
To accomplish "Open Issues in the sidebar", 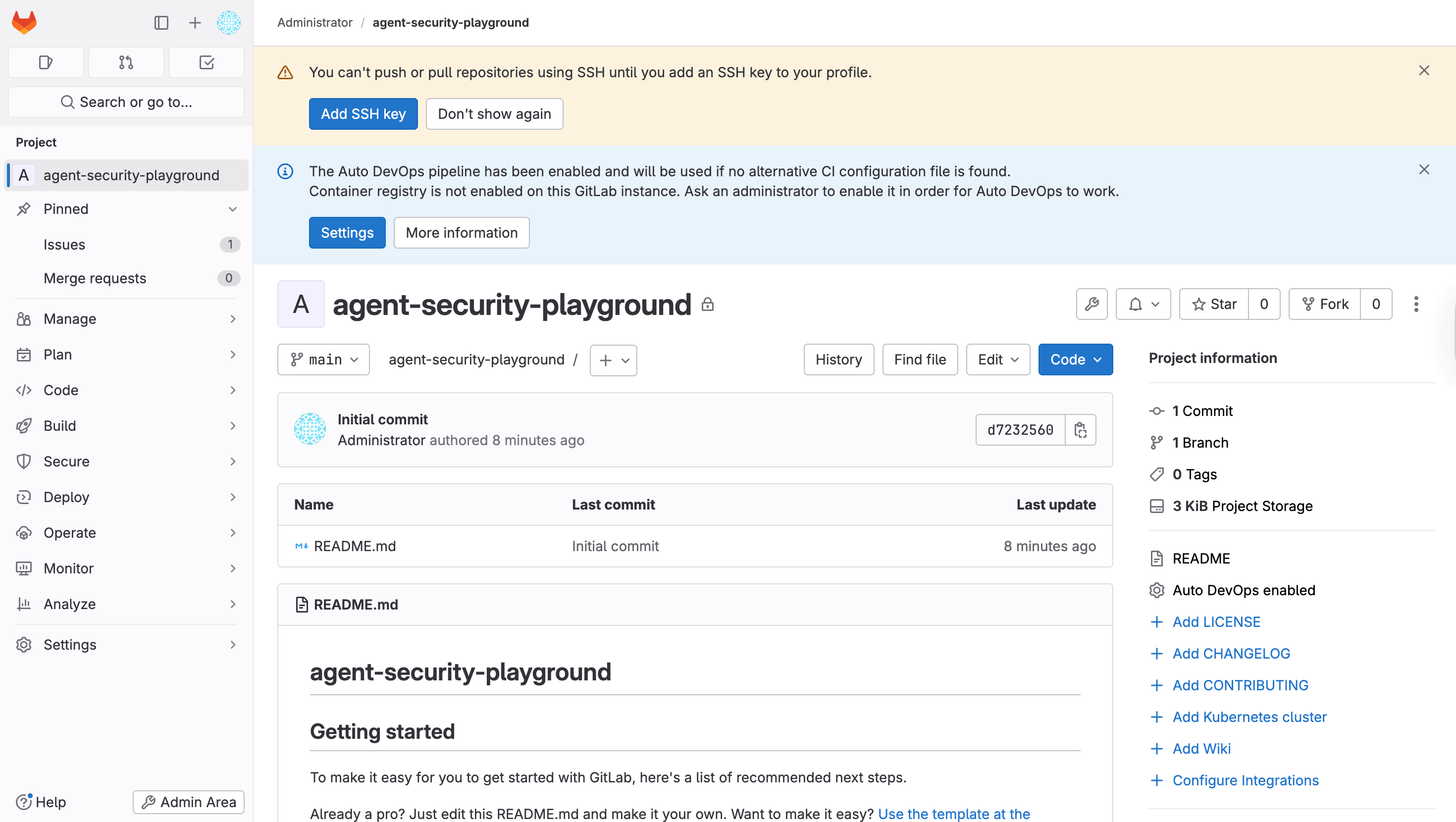I will pyautogui.click(x=126, y=244).
